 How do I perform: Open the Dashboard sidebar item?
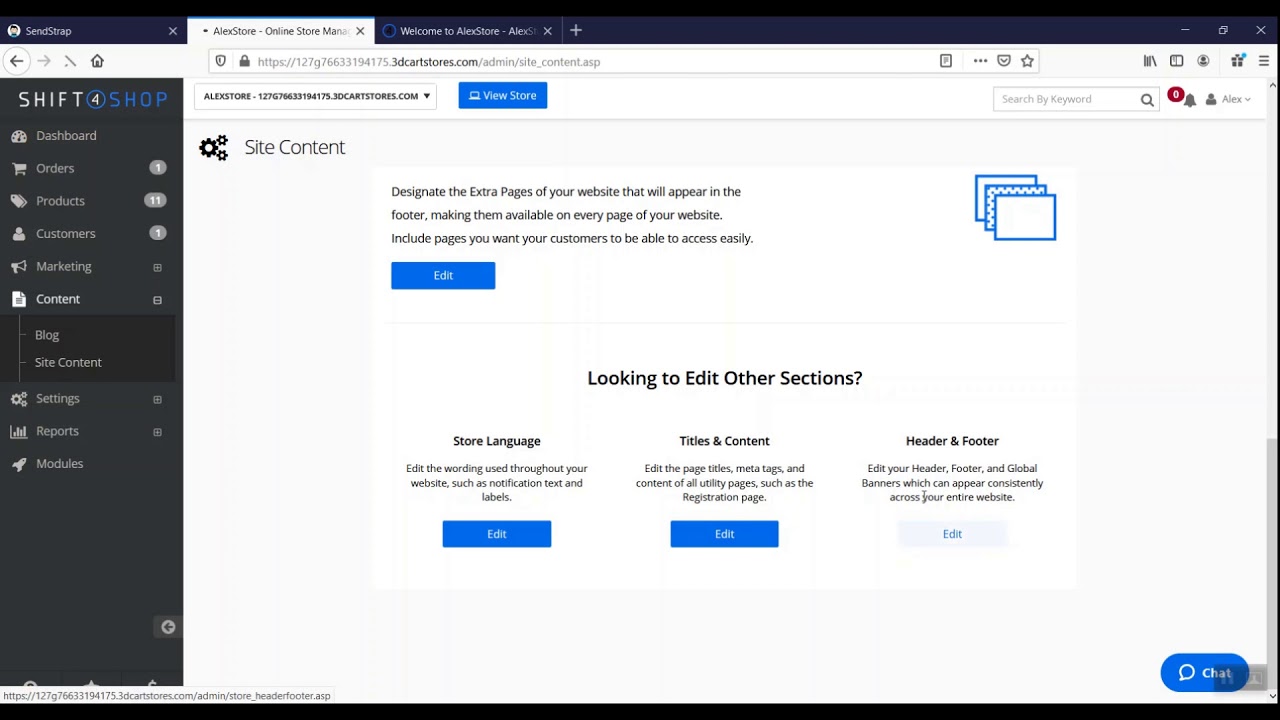click(66, 136)
